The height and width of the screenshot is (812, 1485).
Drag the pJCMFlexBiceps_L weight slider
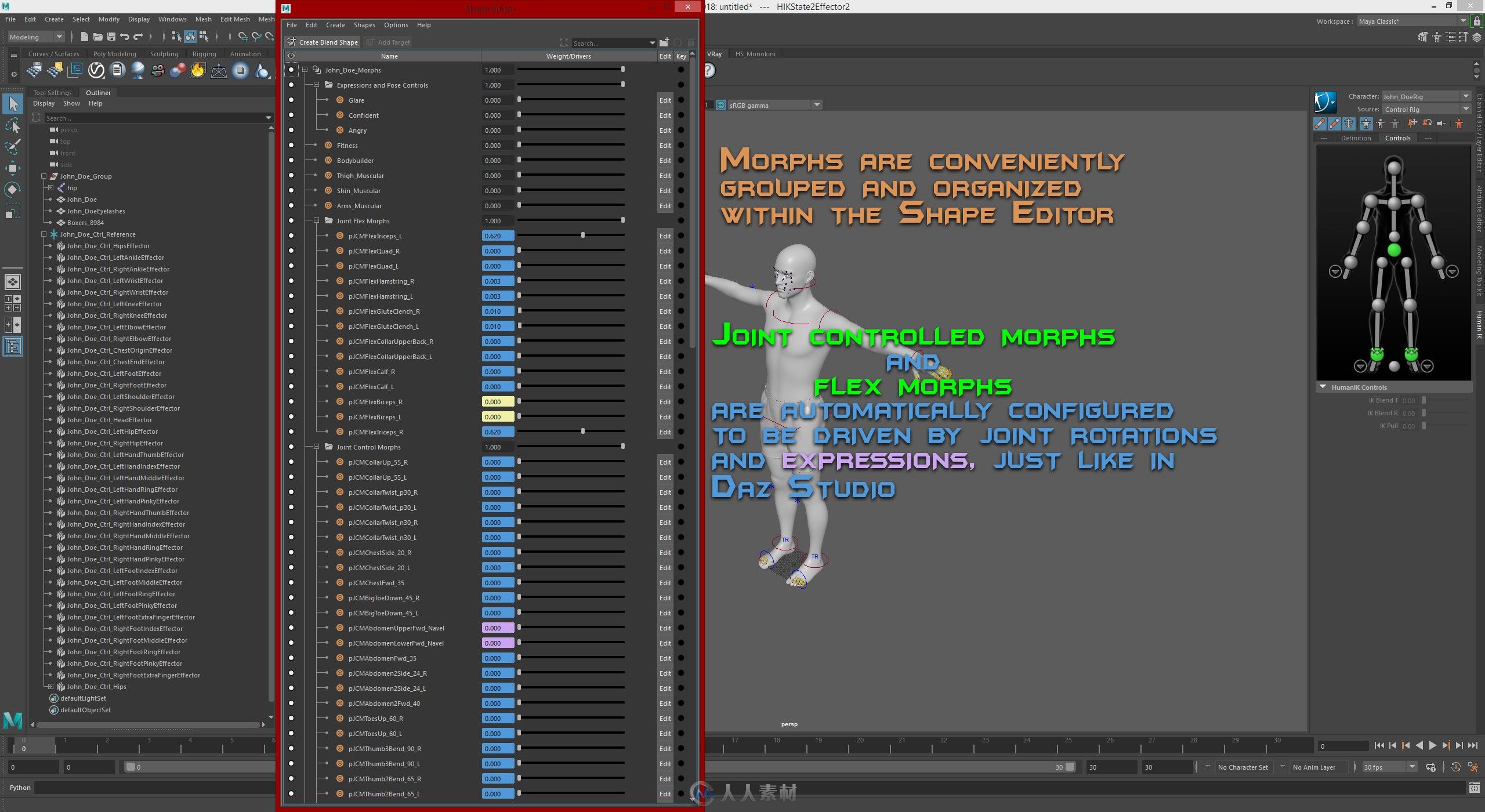[x=518, y=416]
